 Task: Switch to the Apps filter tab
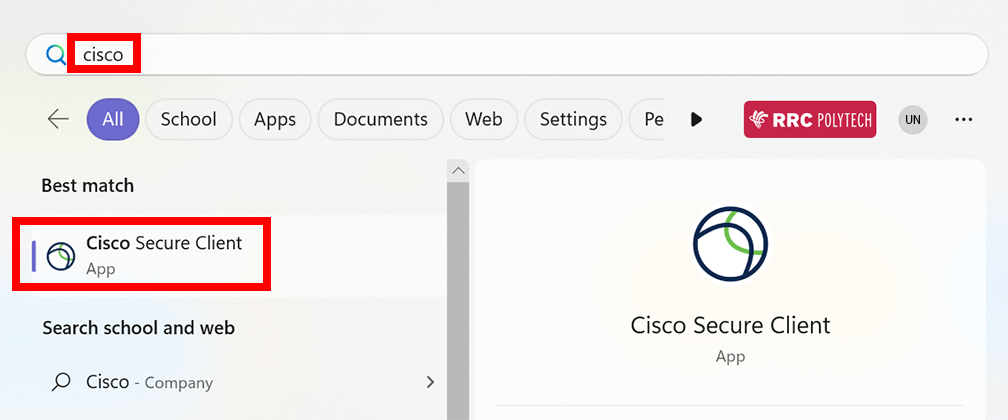point(274,119)
